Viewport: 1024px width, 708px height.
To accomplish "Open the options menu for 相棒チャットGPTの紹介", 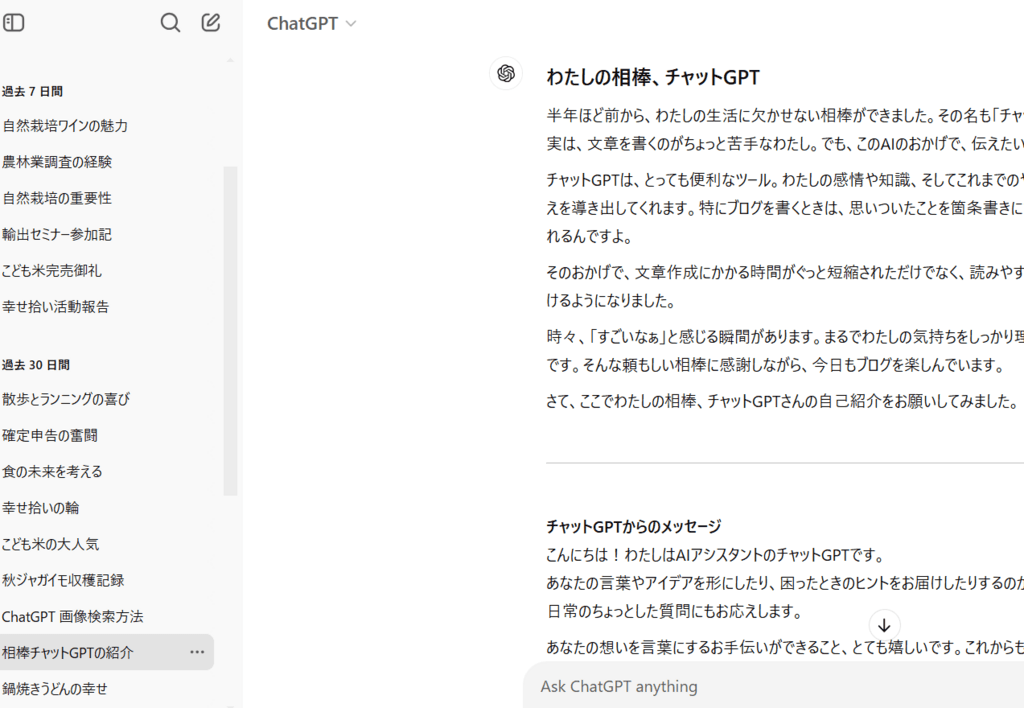I will [197, 652].
